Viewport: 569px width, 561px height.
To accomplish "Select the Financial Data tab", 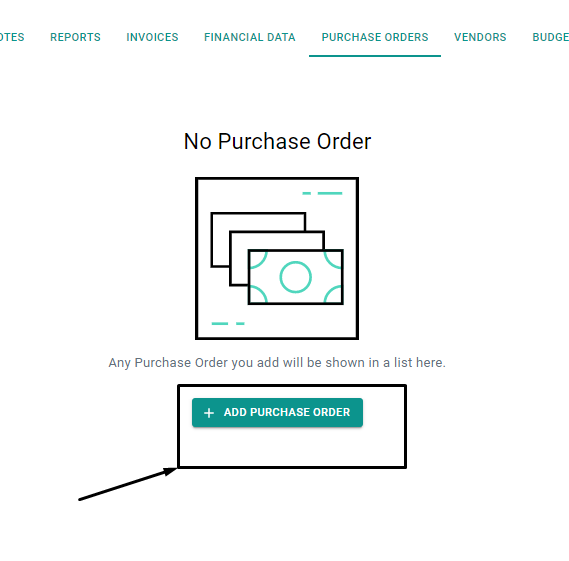I will point(250,37).
